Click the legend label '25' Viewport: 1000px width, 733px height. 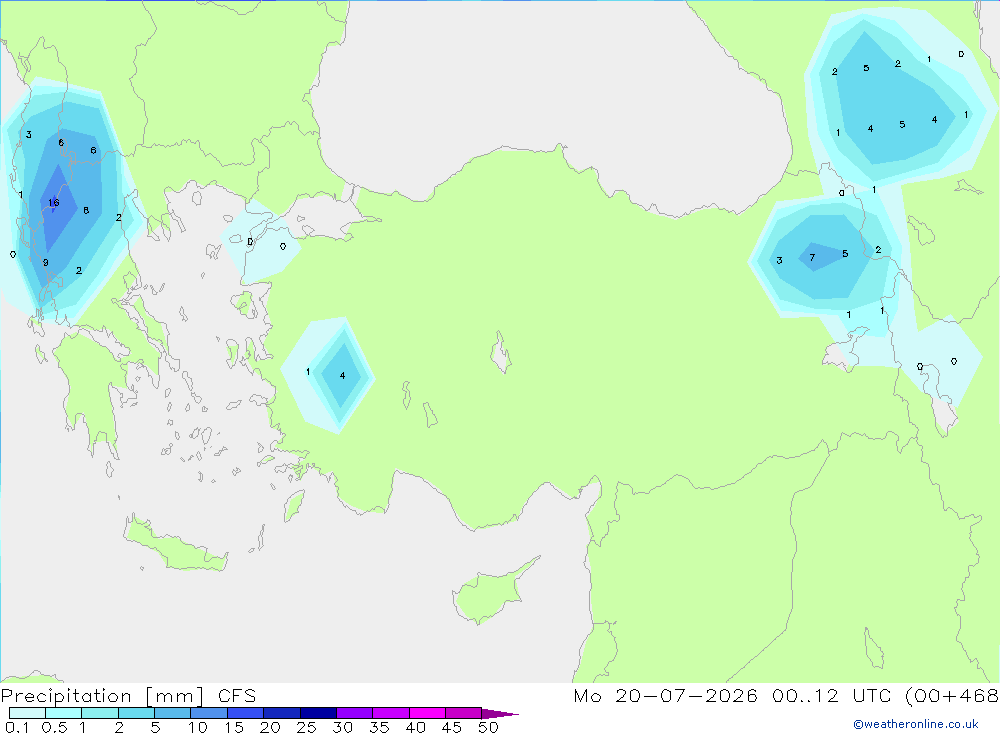(x=307, y=727)
